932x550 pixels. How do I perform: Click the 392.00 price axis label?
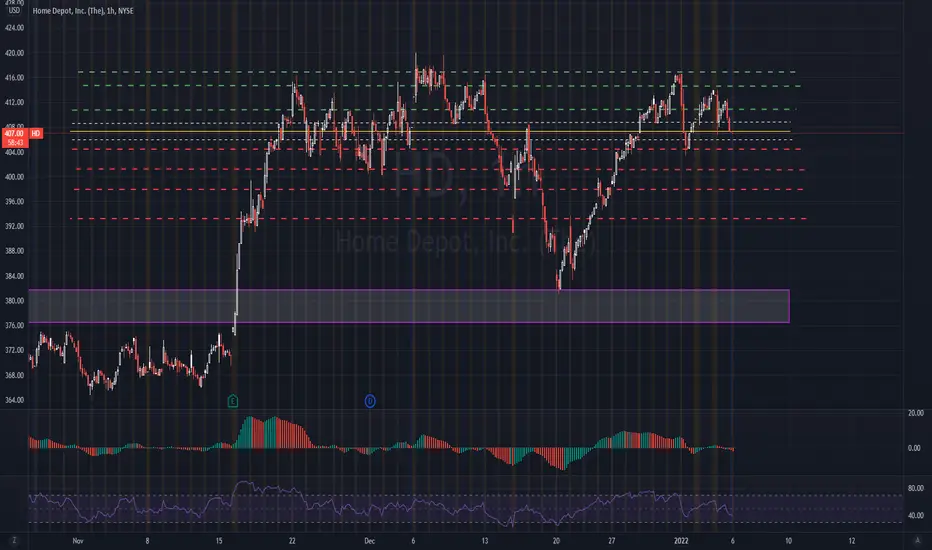tap(14, 226)
